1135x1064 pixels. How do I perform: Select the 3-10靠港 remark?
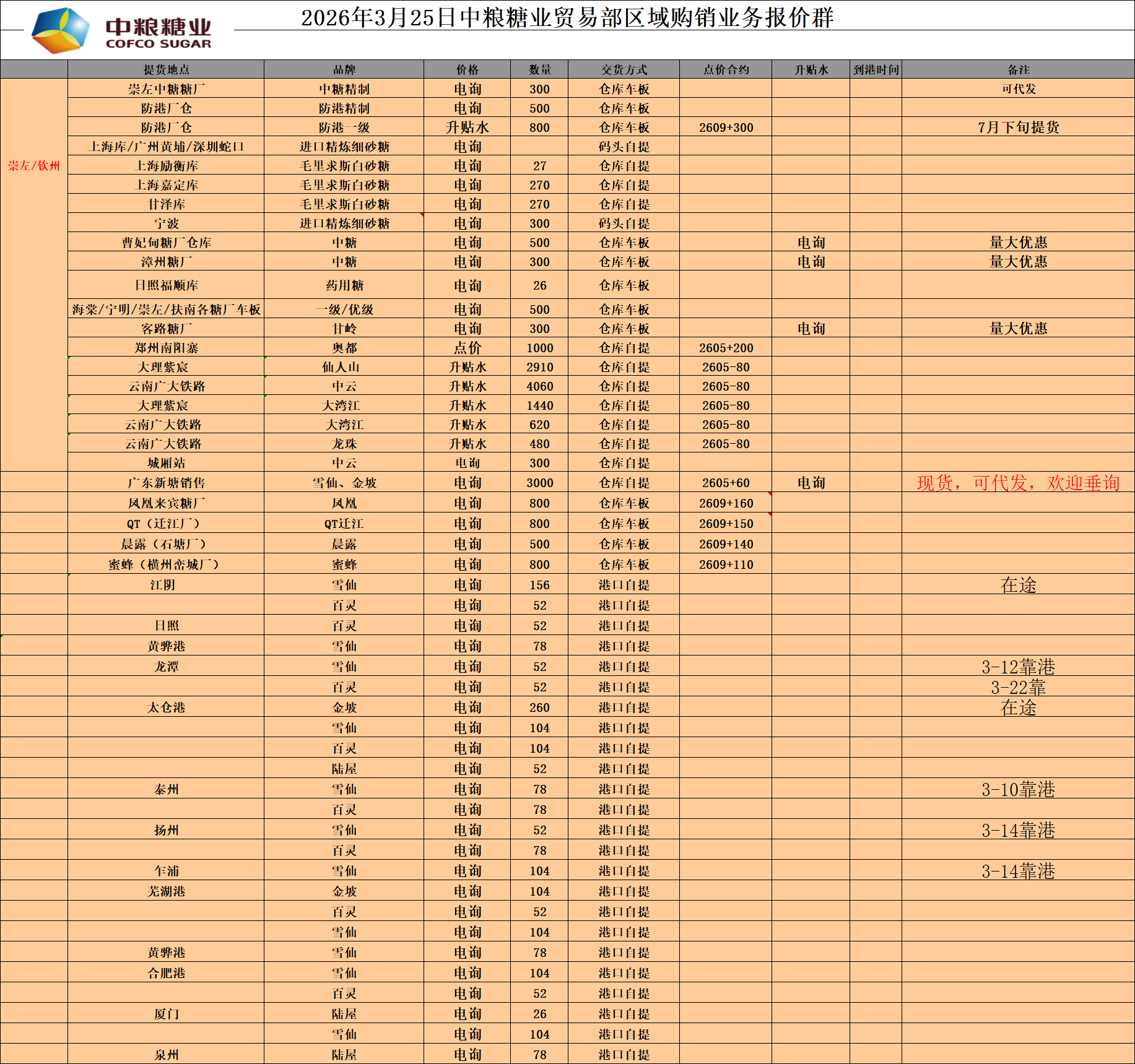pyautogui.click(x=1018, y=789)
